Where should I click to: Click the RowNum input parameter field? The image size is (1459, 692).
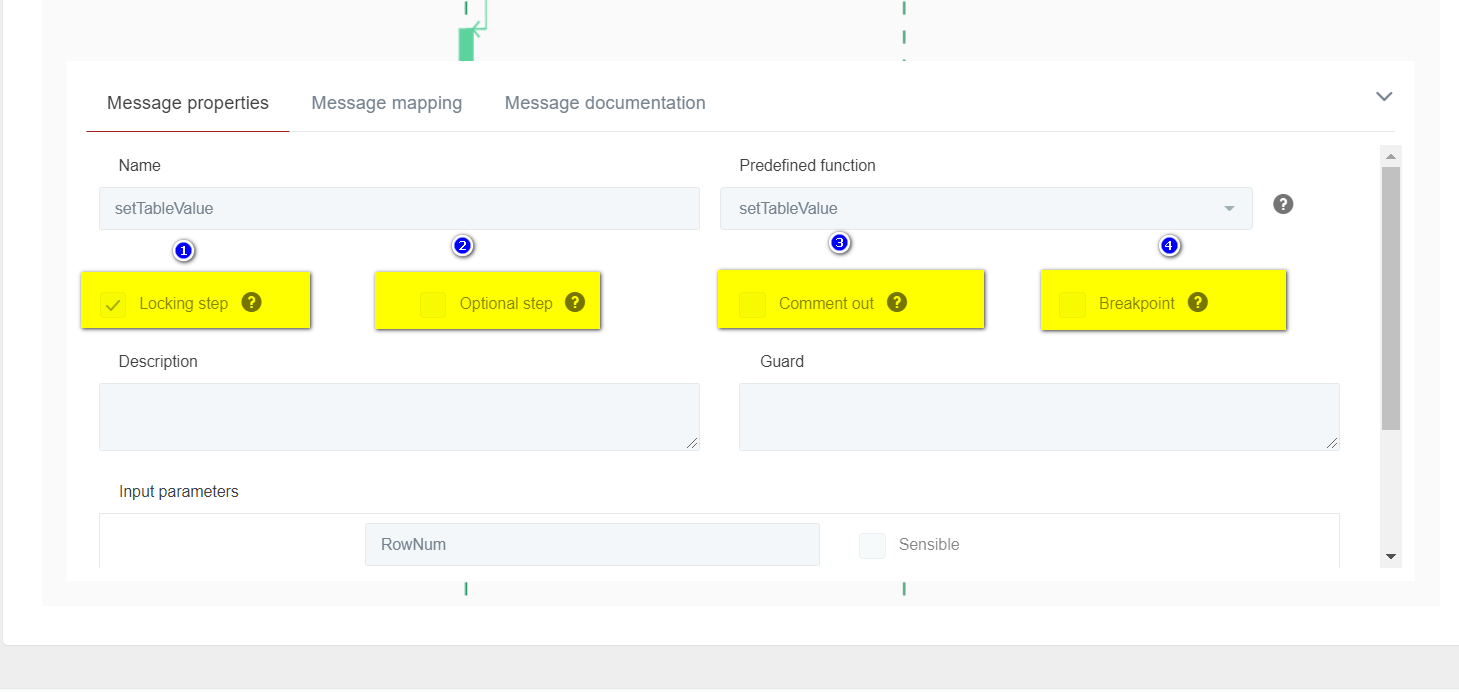tap(591, 545)
